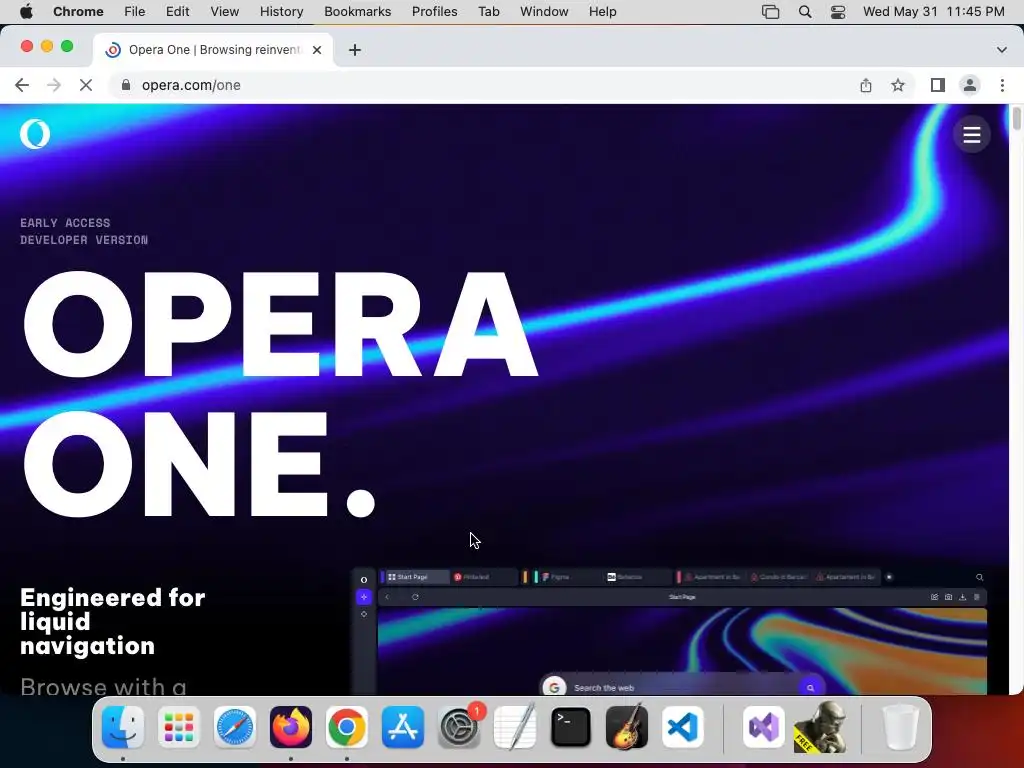Launch GarageBand from the Dock
1024x768 pixels.
[627, 727]
